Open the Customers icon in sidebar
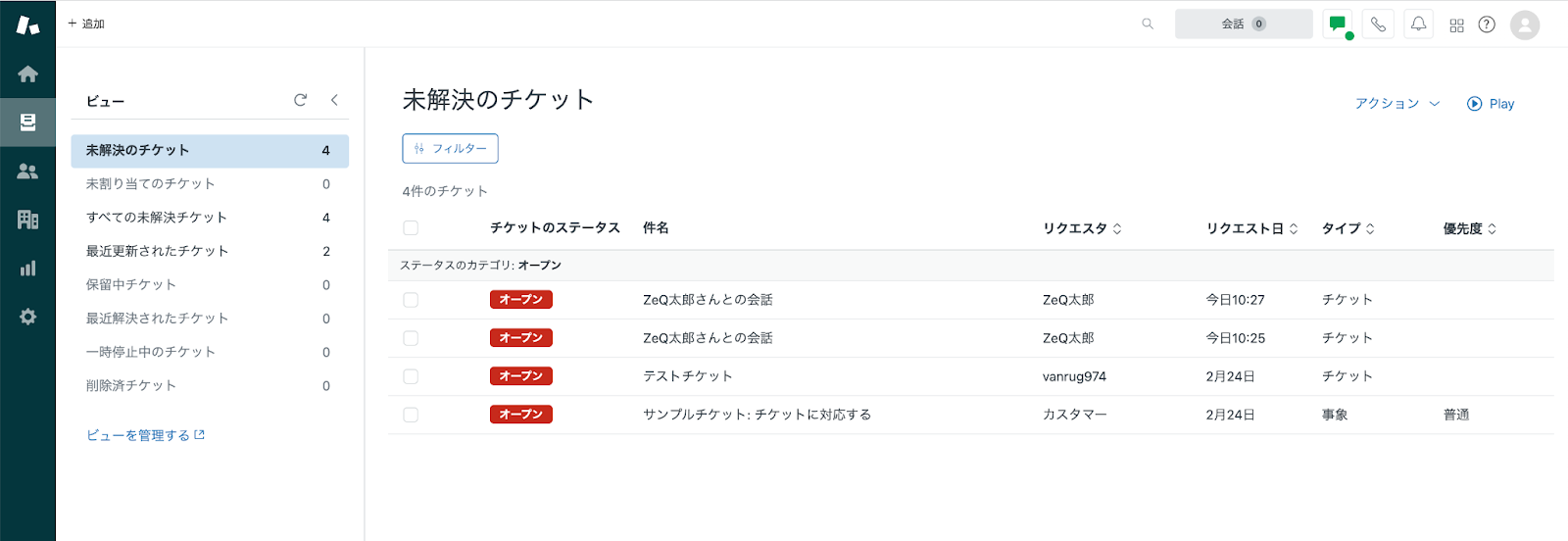Viewport: 1568px width, 541px height. 27,172
